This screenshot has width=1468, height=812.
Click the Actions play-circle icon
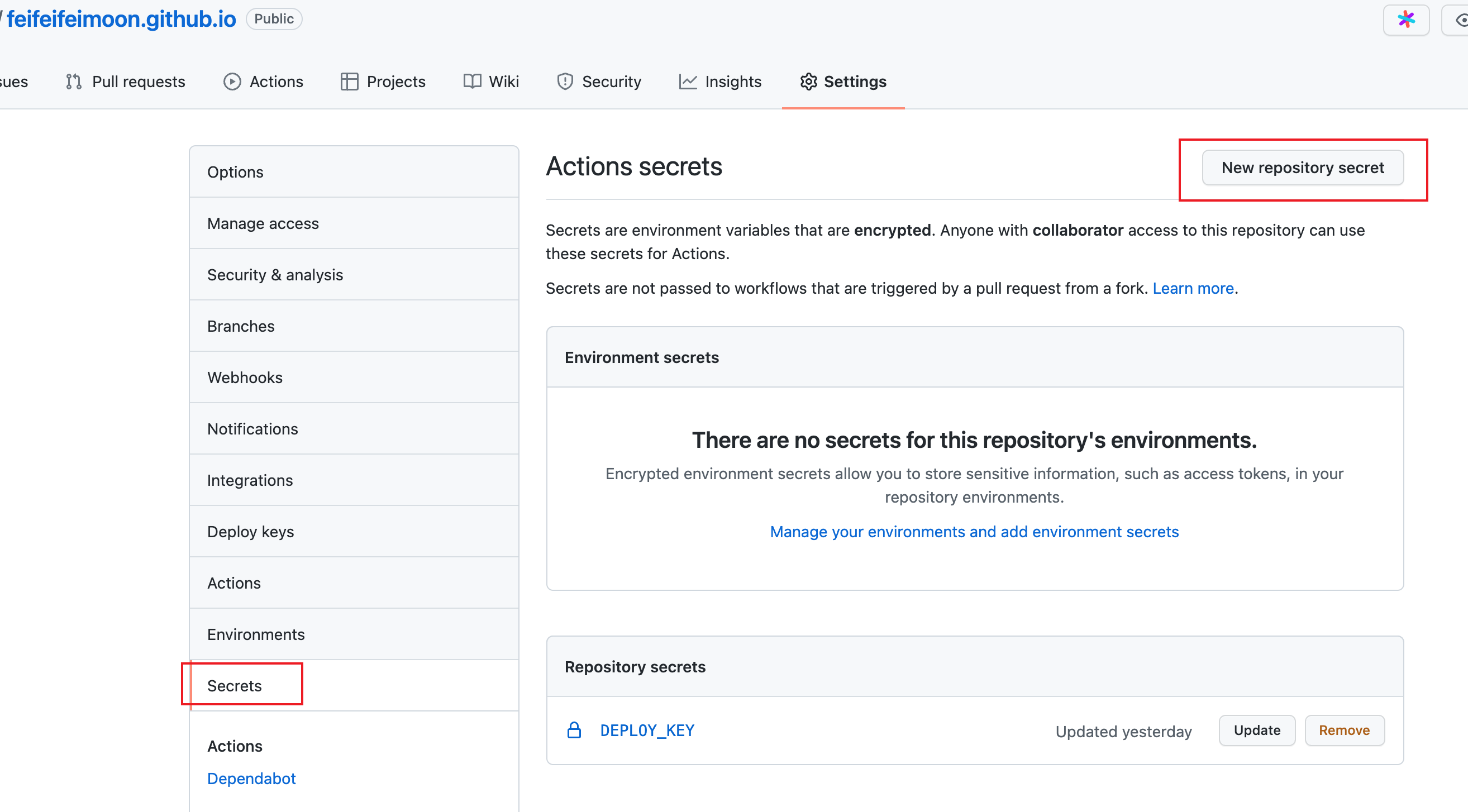click(x=231, y=82)
